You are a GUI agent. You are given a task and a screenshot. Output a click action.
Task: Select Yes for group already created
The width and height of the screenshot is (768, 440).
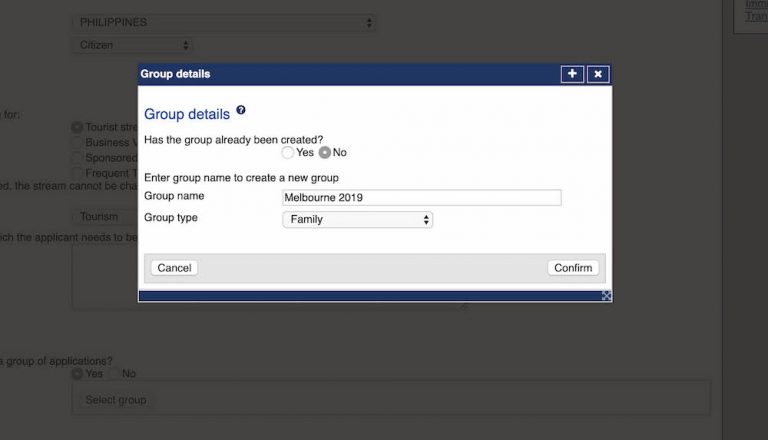pyautogui.click(x=288, y=153)
